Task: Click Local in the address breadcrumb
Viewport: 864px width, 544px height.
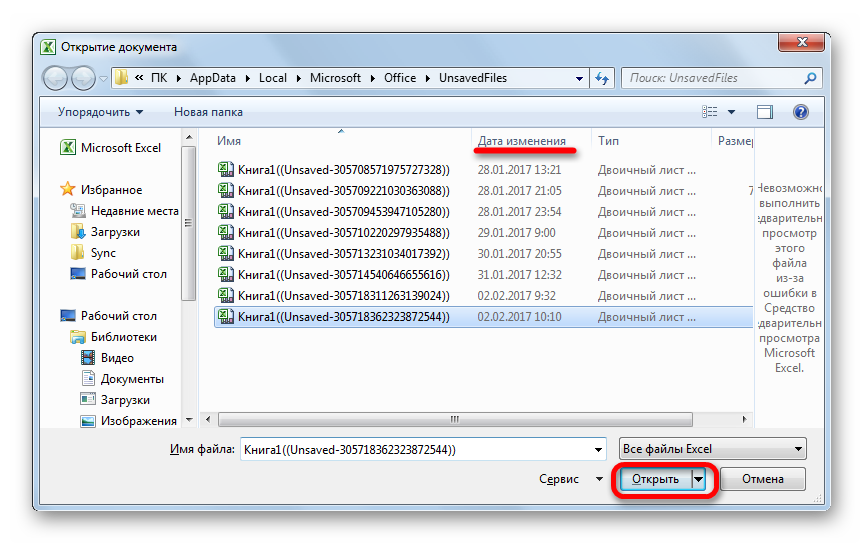Action: pyautogui.click(x=273, y=78)
